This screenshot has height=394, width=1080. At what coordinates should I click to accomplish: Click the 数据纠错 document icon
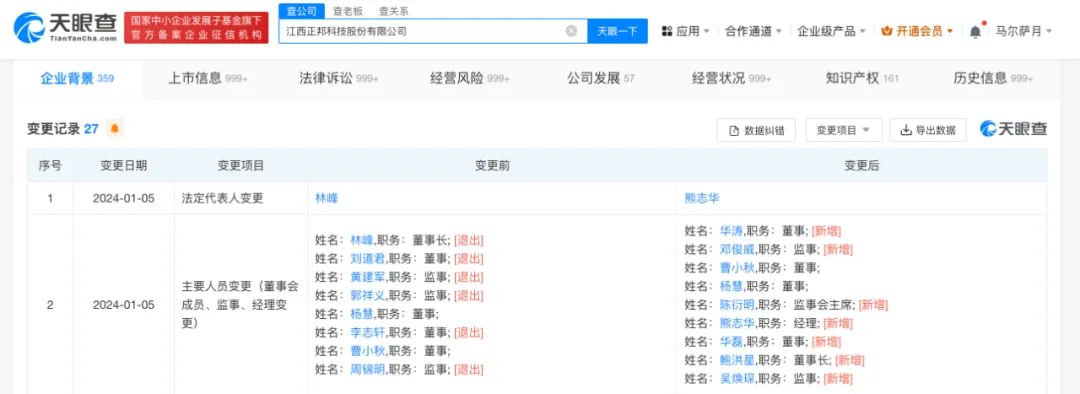tap(734, 130)
